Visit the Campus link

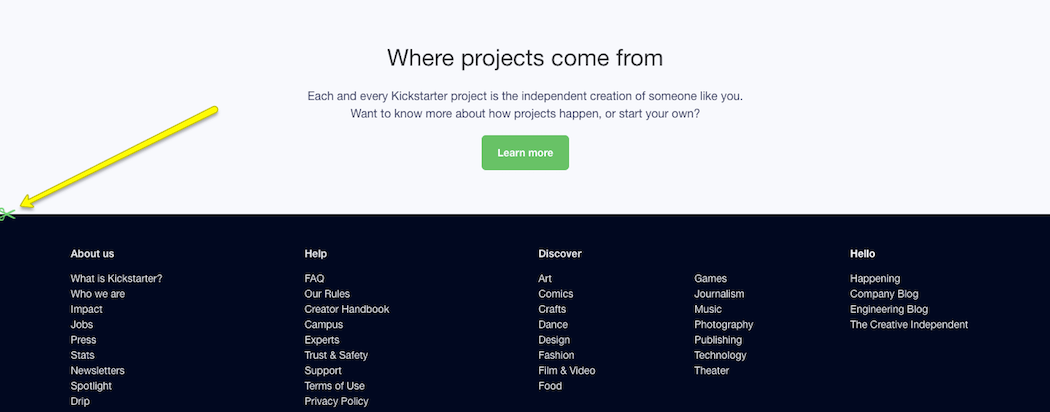[x=323, y=325]
